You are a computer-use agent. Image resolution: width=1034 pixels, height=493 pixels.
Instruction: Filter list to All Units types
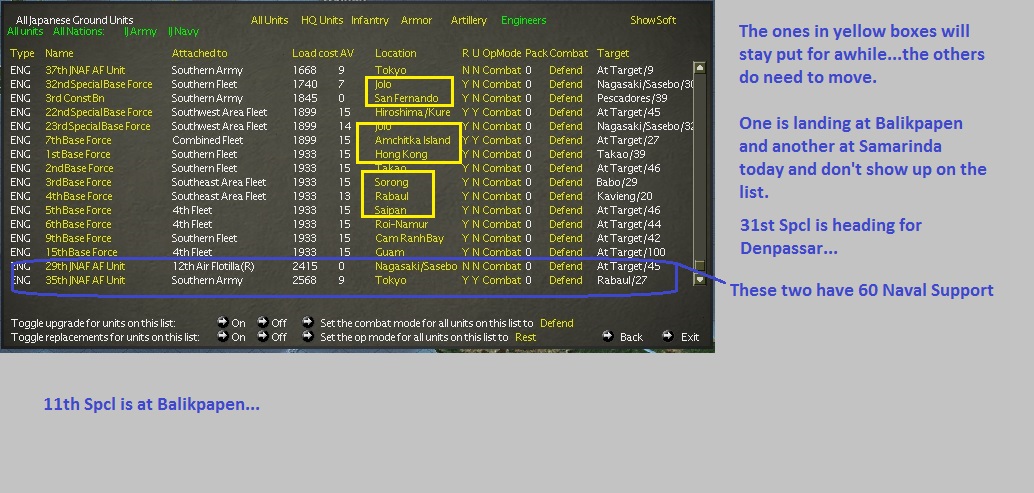[270, 20]
